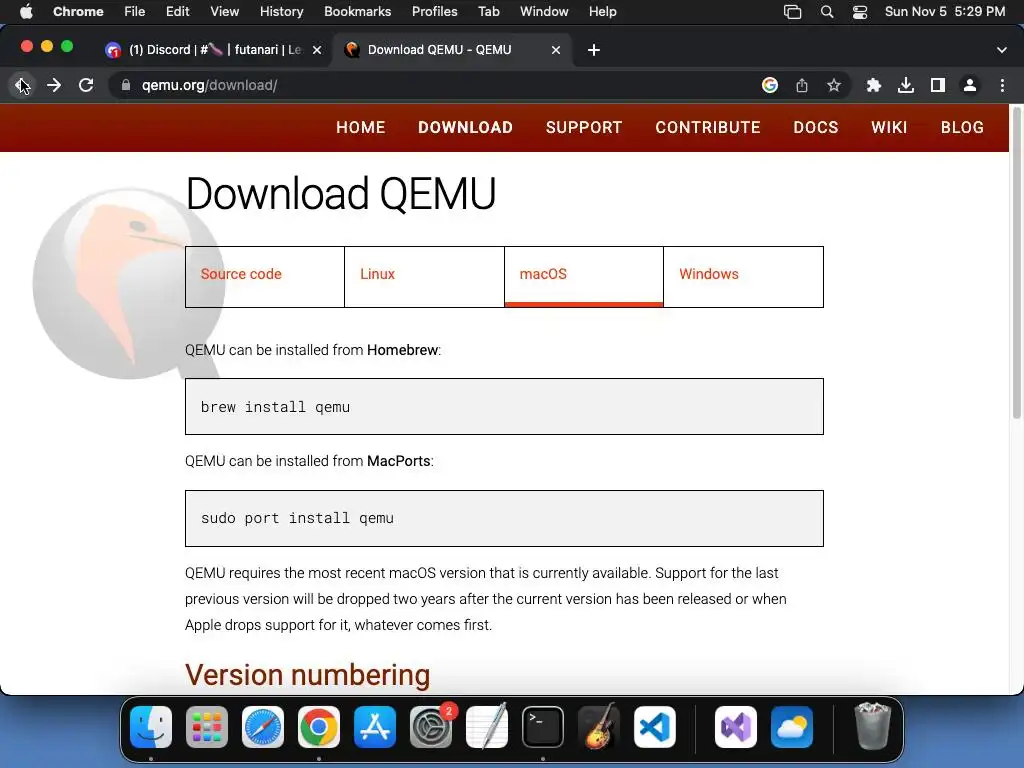Click the Stage Manager menu bar icon

coord(792,12)
